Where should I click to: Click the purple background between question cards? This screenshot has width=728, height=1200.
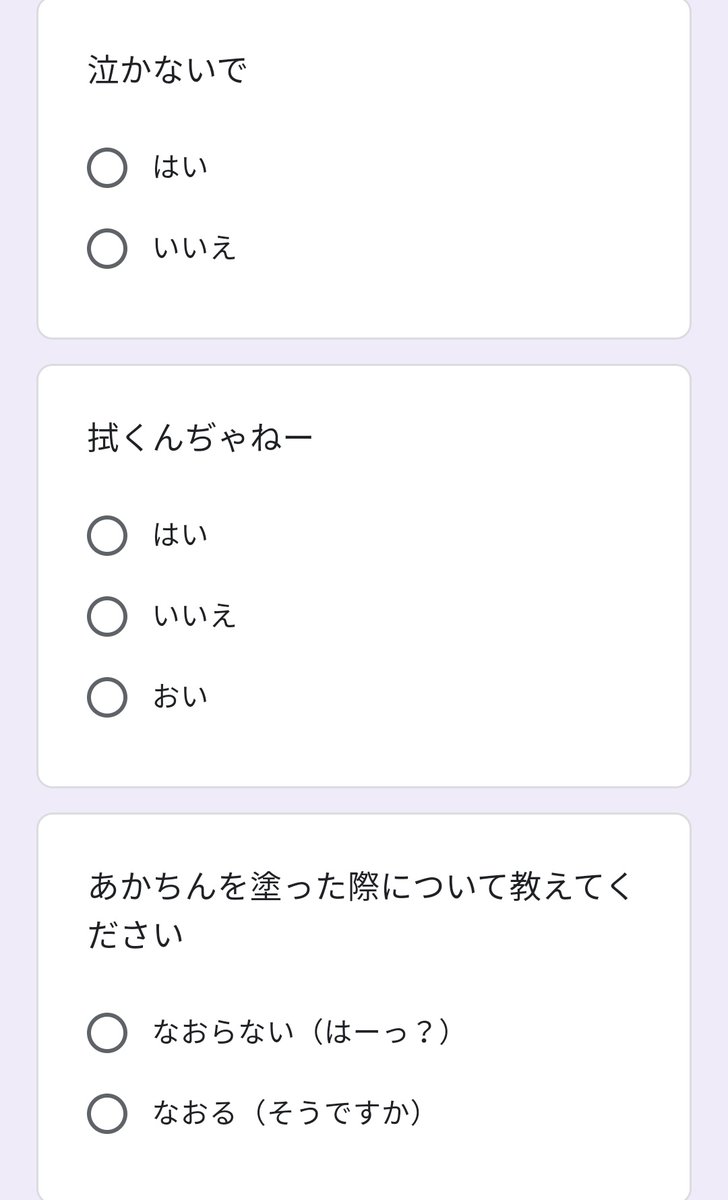click(x=364, y=352)
